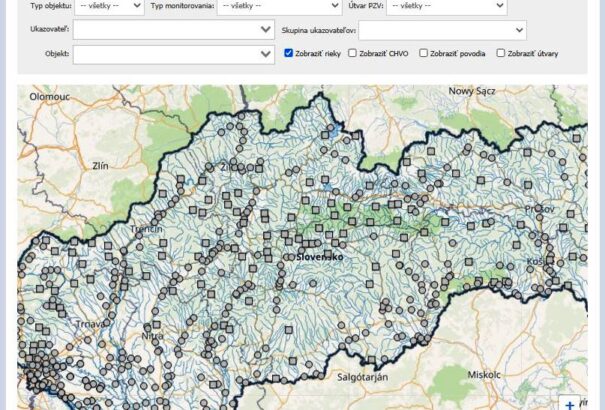
Task: Click the Slovensko country label on map
Action: point(320,257)
